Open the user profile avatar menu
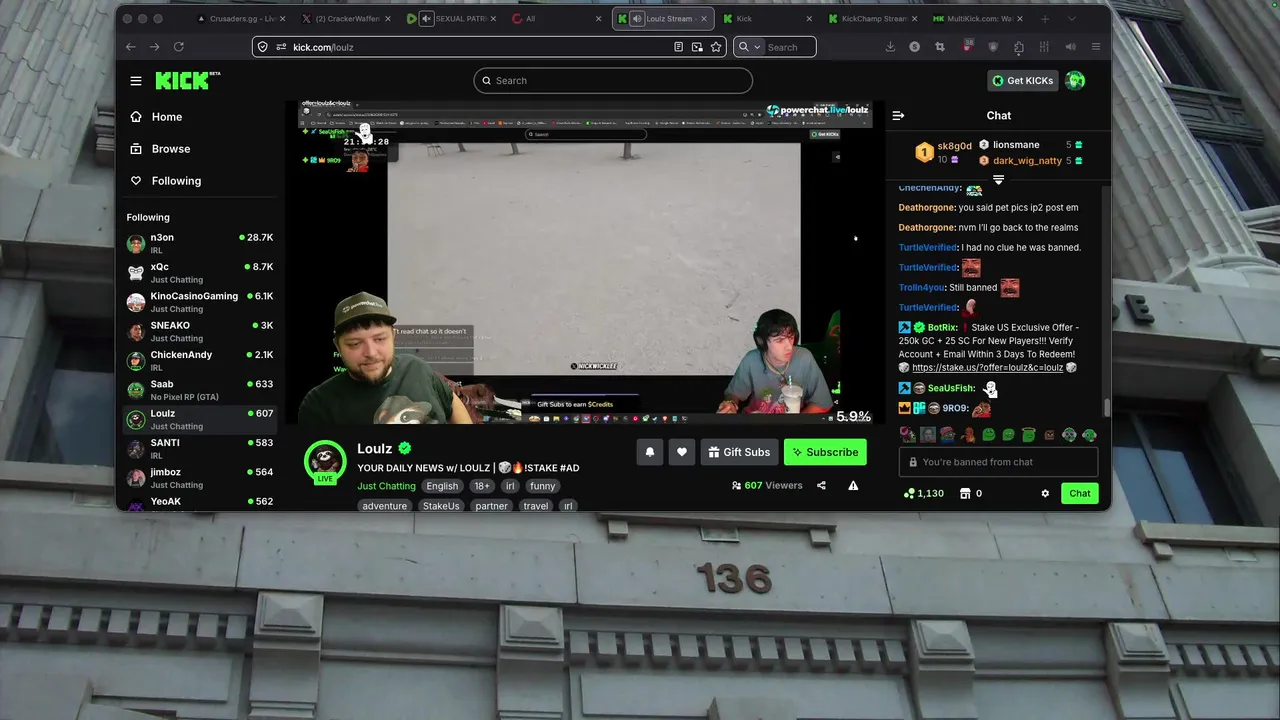The image size is (1280, 720). pos(1075,81)
